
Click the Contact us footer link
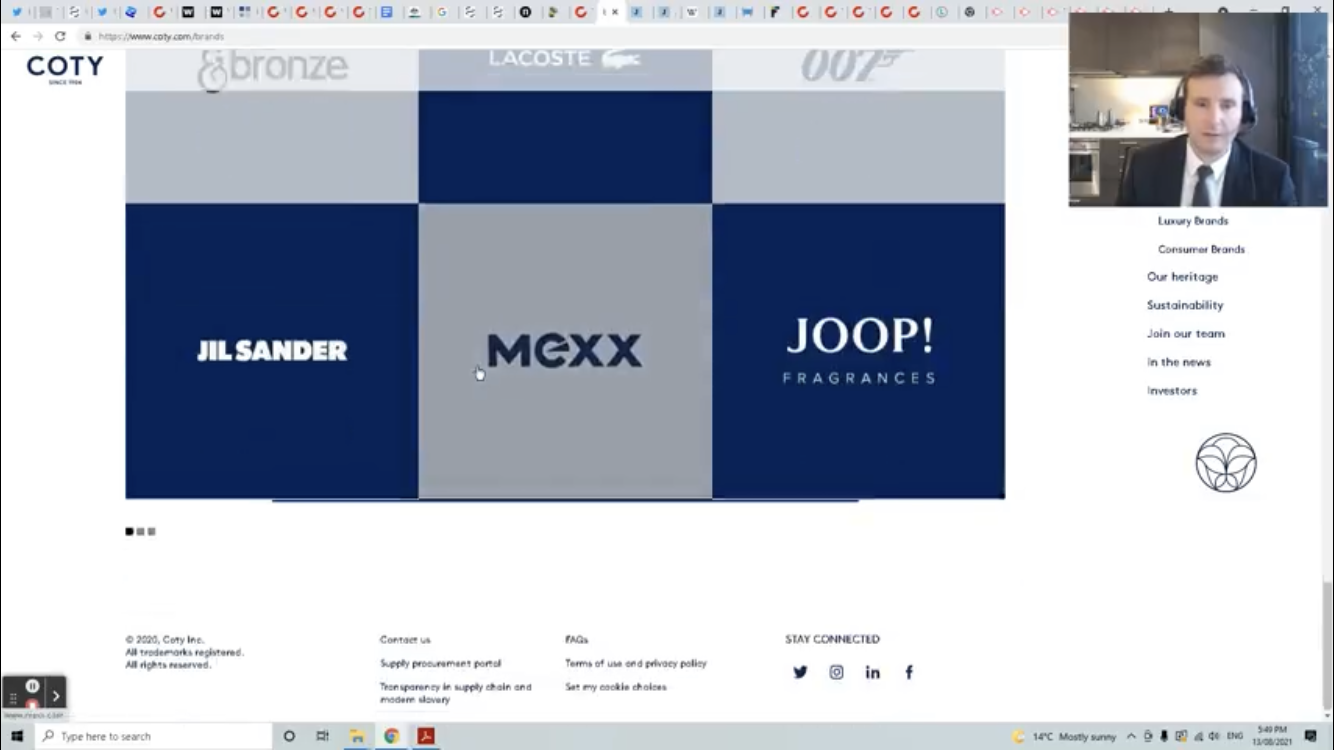405,639
